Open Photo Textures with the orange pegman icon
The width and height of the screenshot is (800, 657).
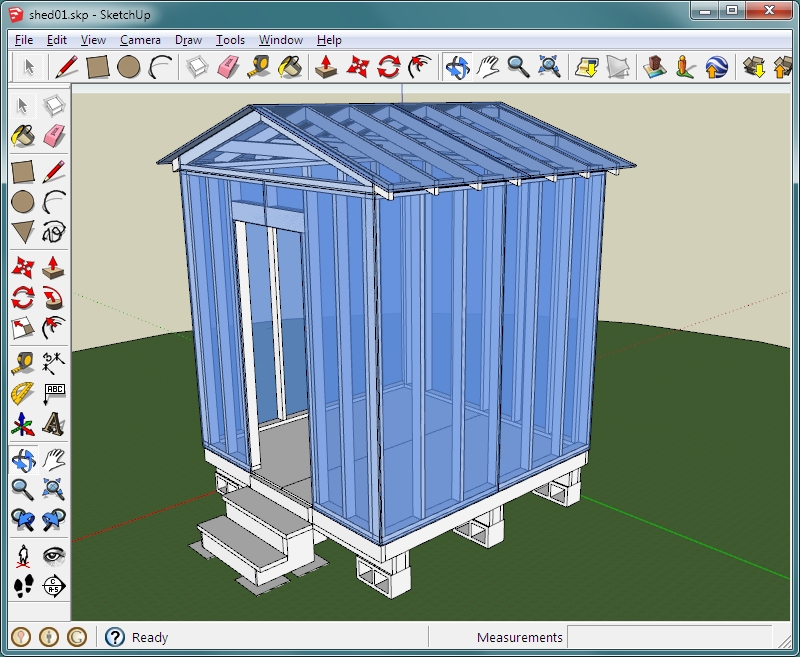(685, 67)
